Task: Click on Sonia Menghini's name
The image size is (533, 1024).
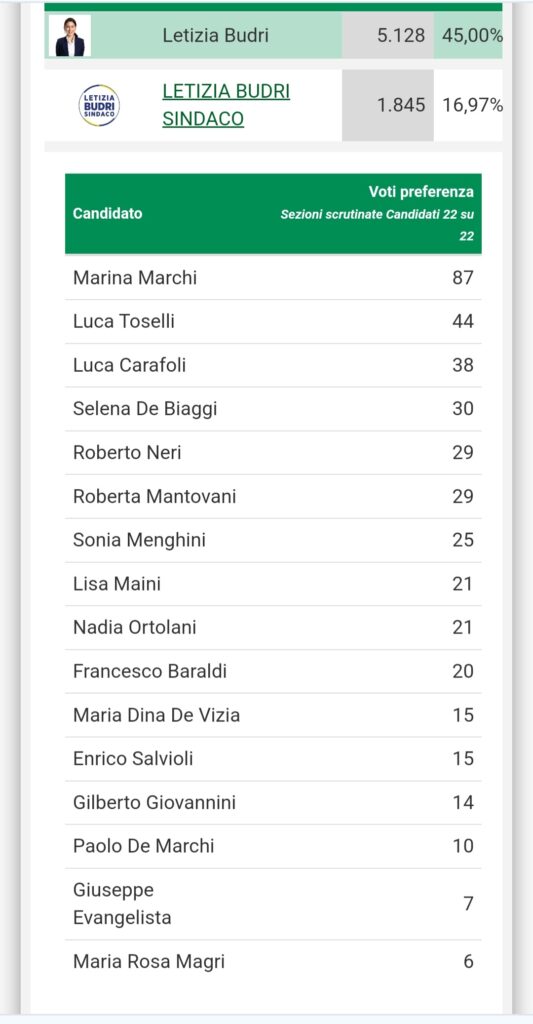Action: [x=139, y=540]
